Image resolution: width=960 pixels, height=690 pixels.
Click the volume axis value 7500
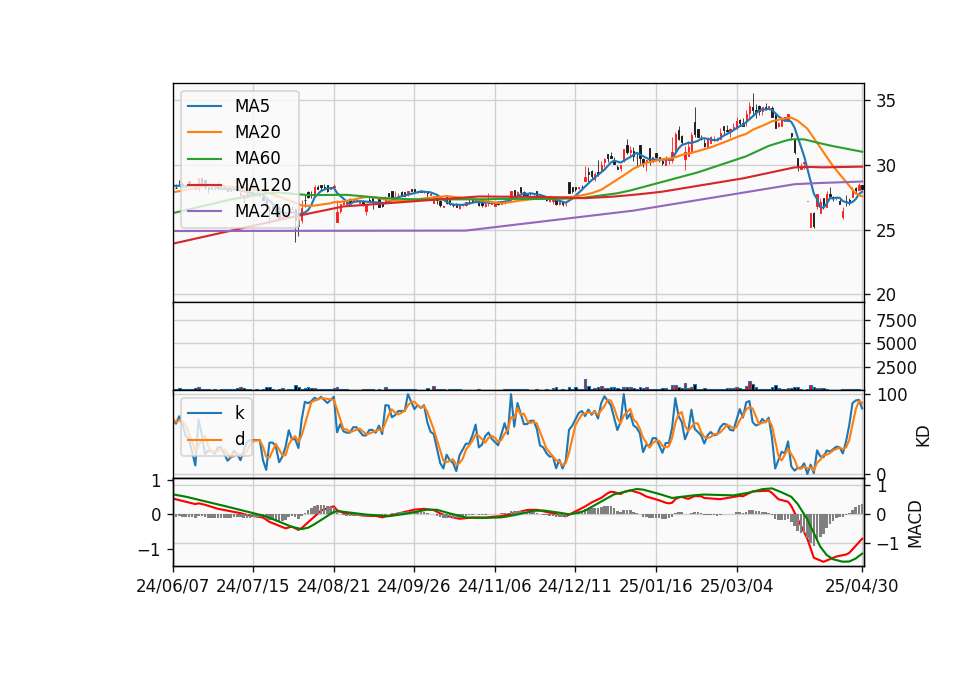click(x=896, y=321)
